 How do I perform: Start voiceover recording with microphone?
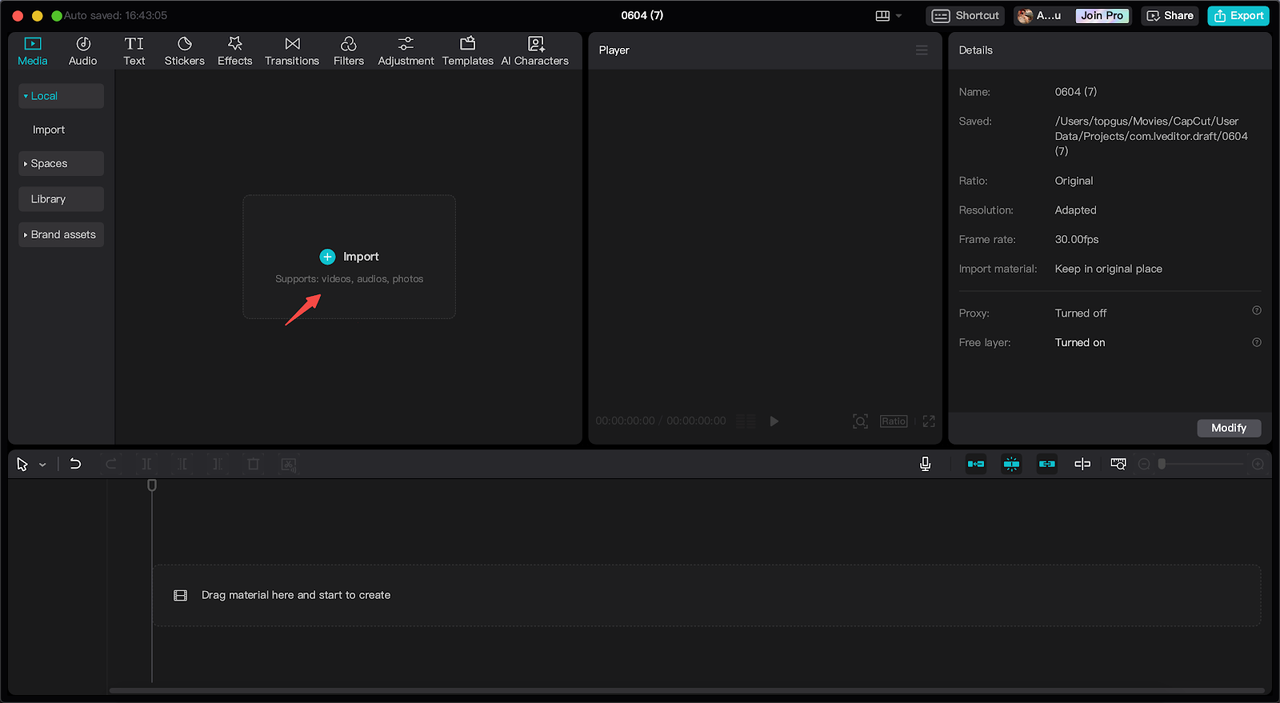pos(926,464)
